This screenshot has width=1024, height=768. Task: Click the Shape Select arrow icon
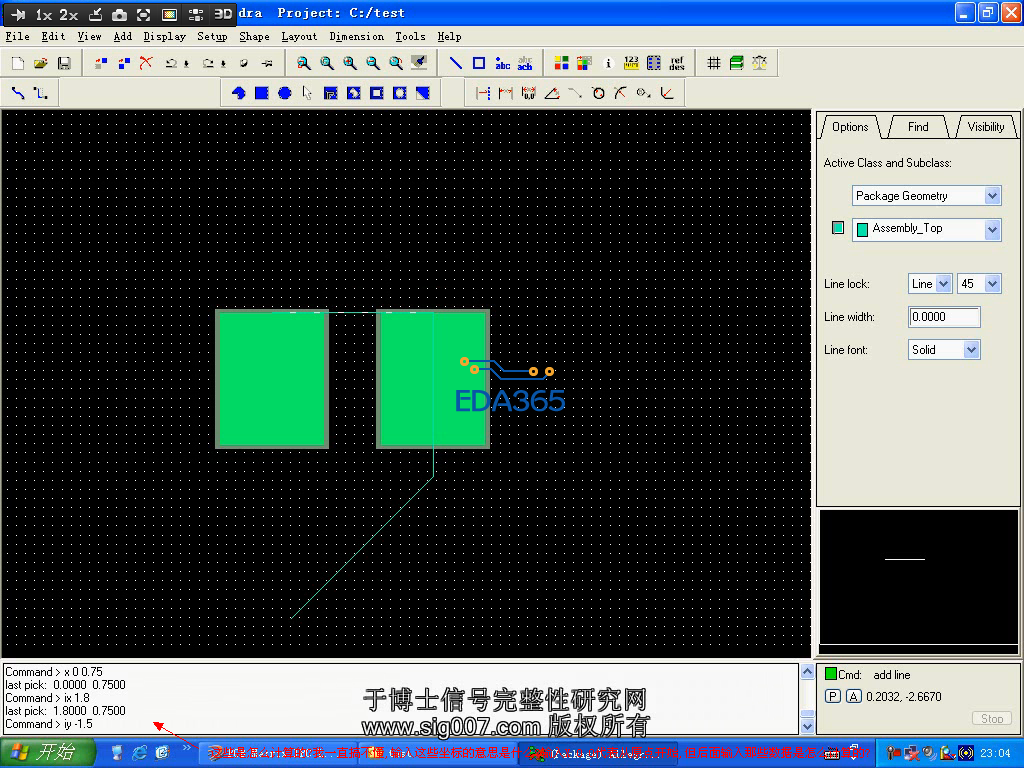tap(308, 93)
